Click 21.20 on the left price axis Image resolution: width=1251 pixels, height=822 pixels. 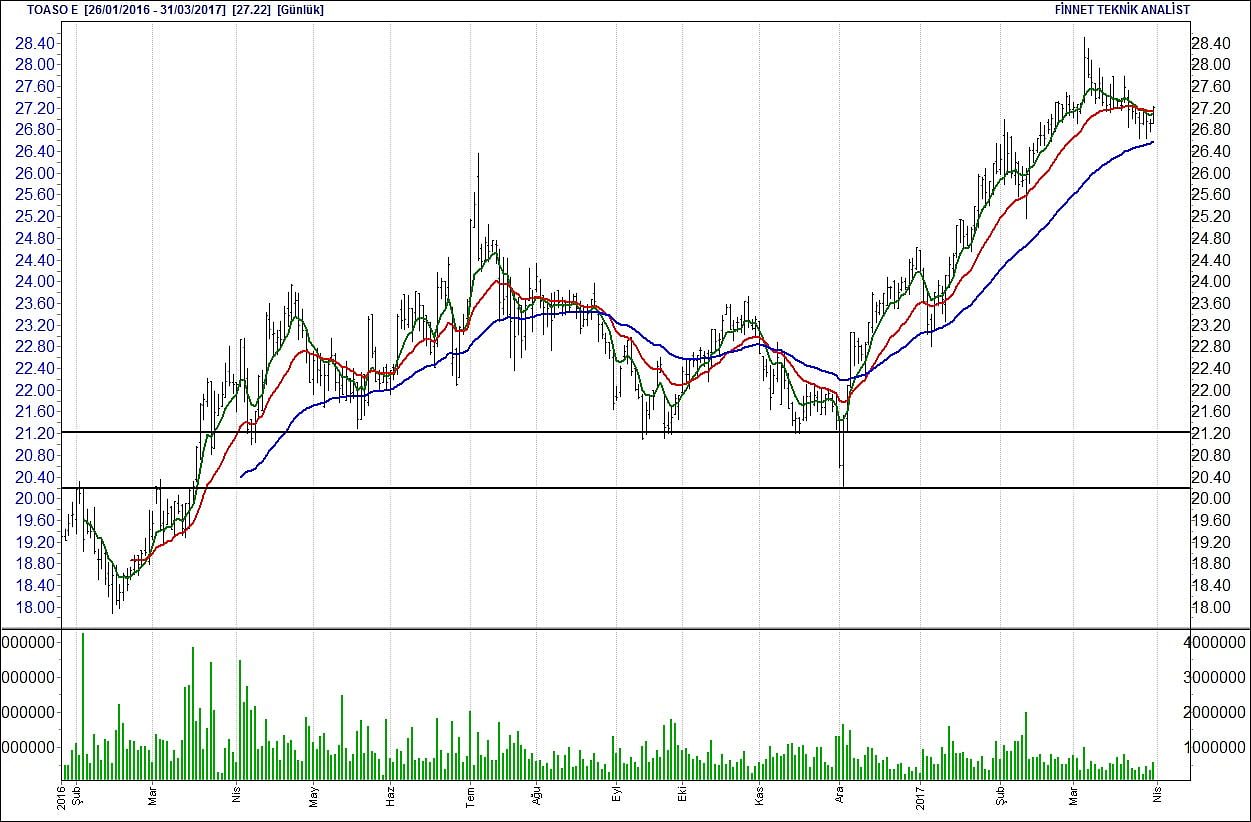pos(35,434)
